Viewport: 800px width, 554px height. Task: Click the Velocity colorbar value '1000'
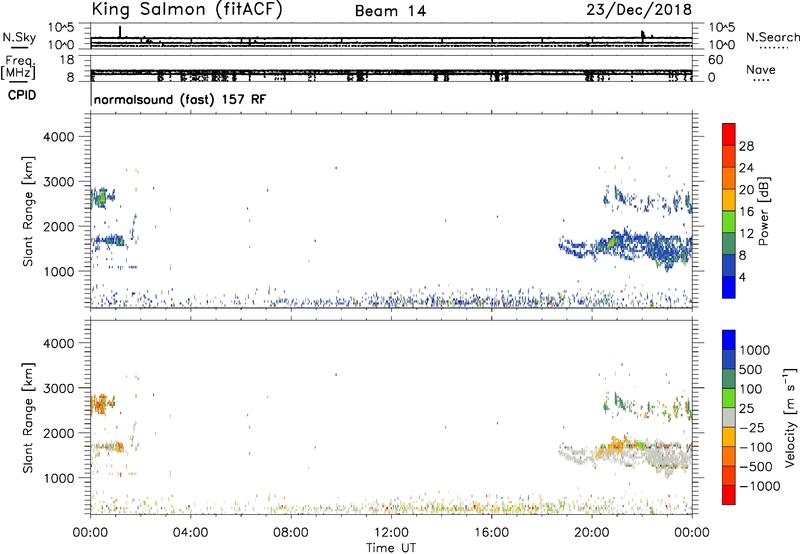click(755, 350)
